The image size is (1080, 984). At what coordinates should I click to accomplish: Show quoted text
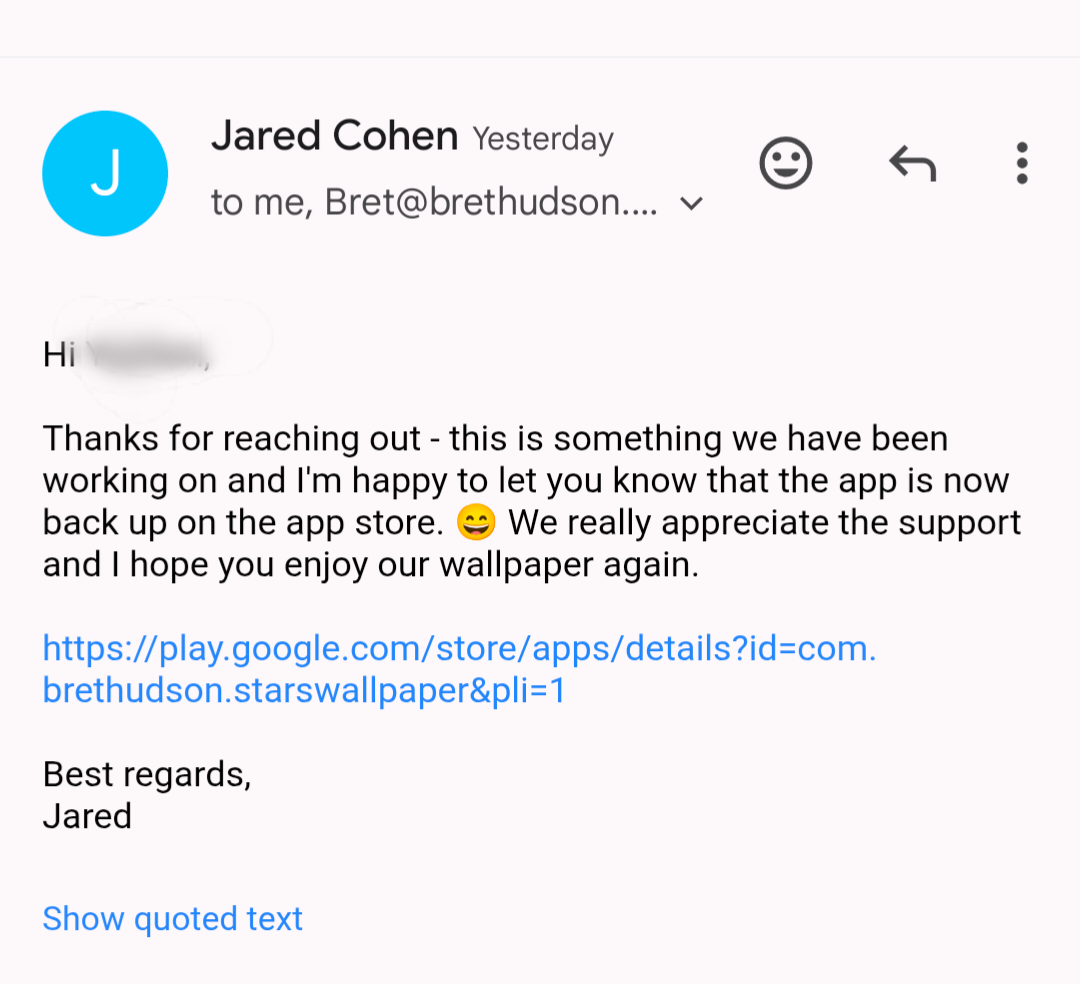172,919
